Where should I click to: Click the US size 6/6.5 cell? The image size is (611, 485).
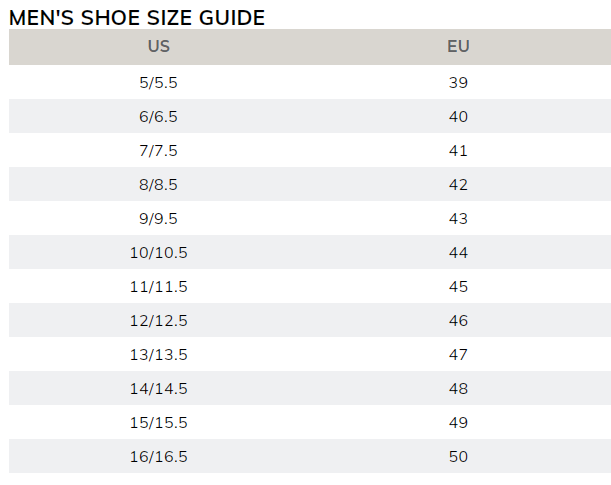(158, 117)
